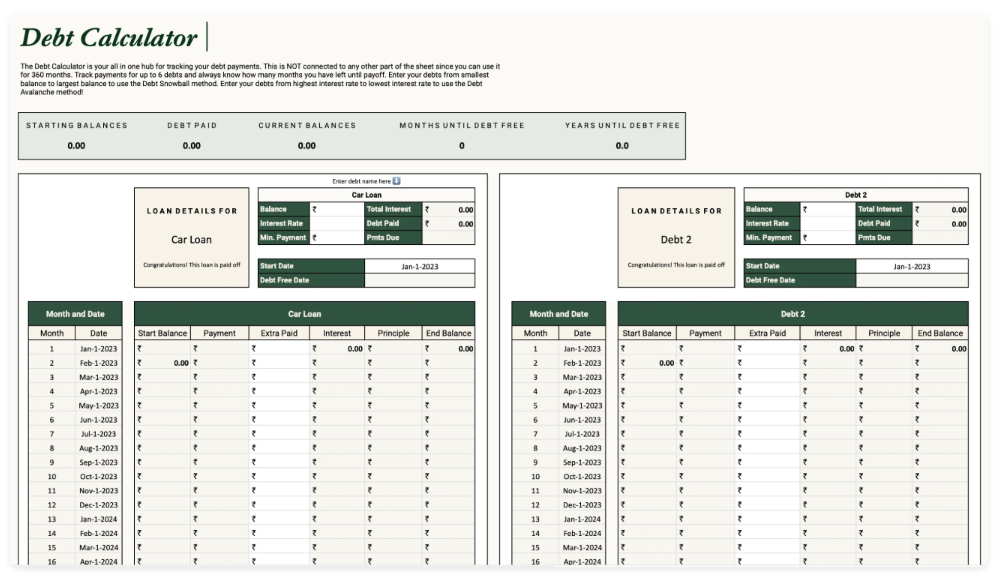1000x583 pixels.
Task: Select the Car Loan 'Payment' column header
Action: click(219, 333)
